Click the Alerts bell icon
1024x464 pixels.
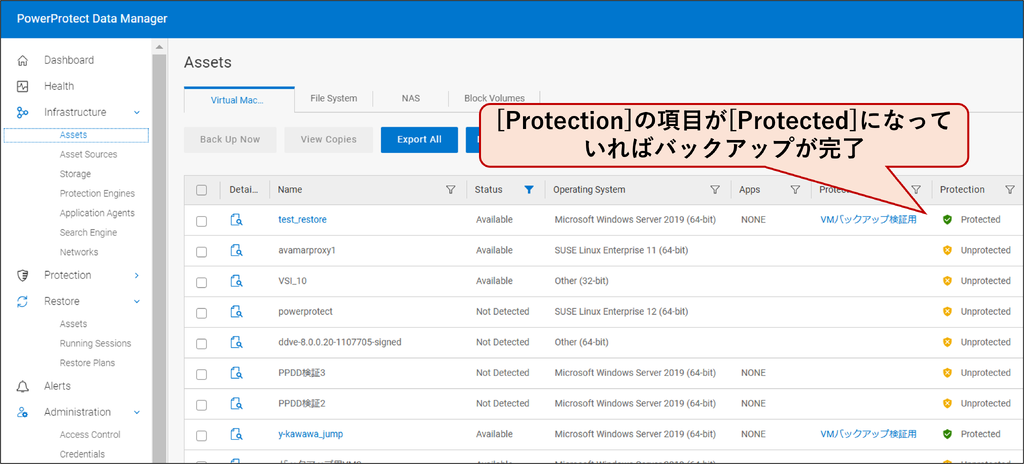[x=23, y=386]
